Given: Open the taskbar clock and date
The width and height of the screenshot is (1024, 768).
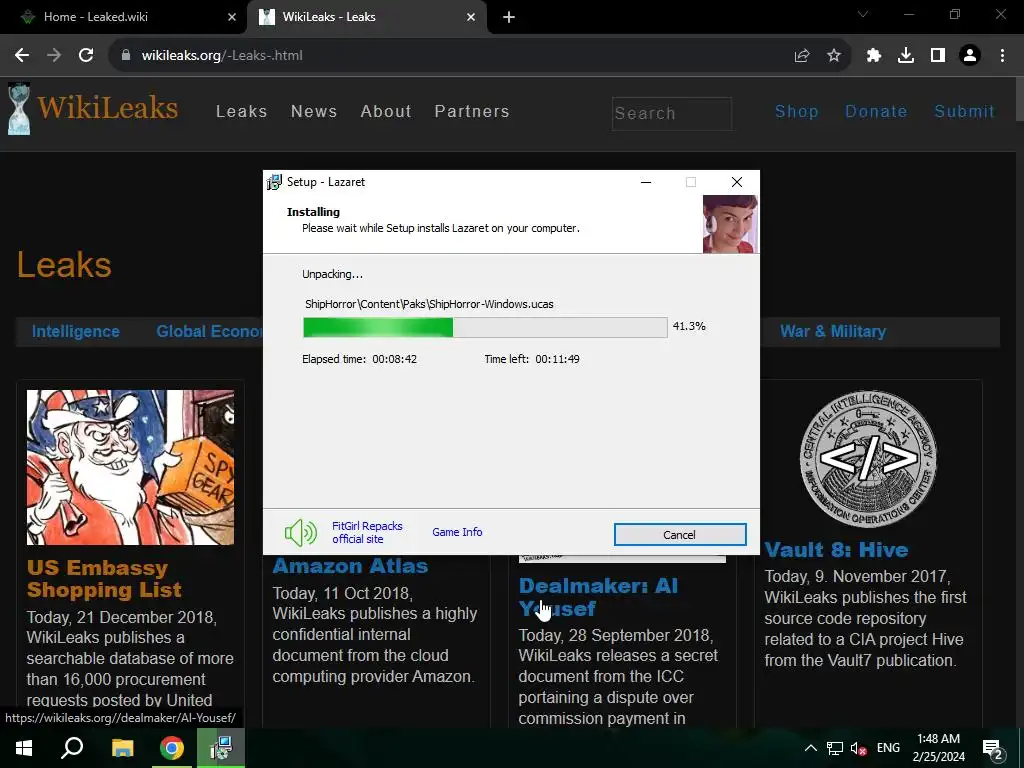Looking at the screenshot, I should (938, 748).
